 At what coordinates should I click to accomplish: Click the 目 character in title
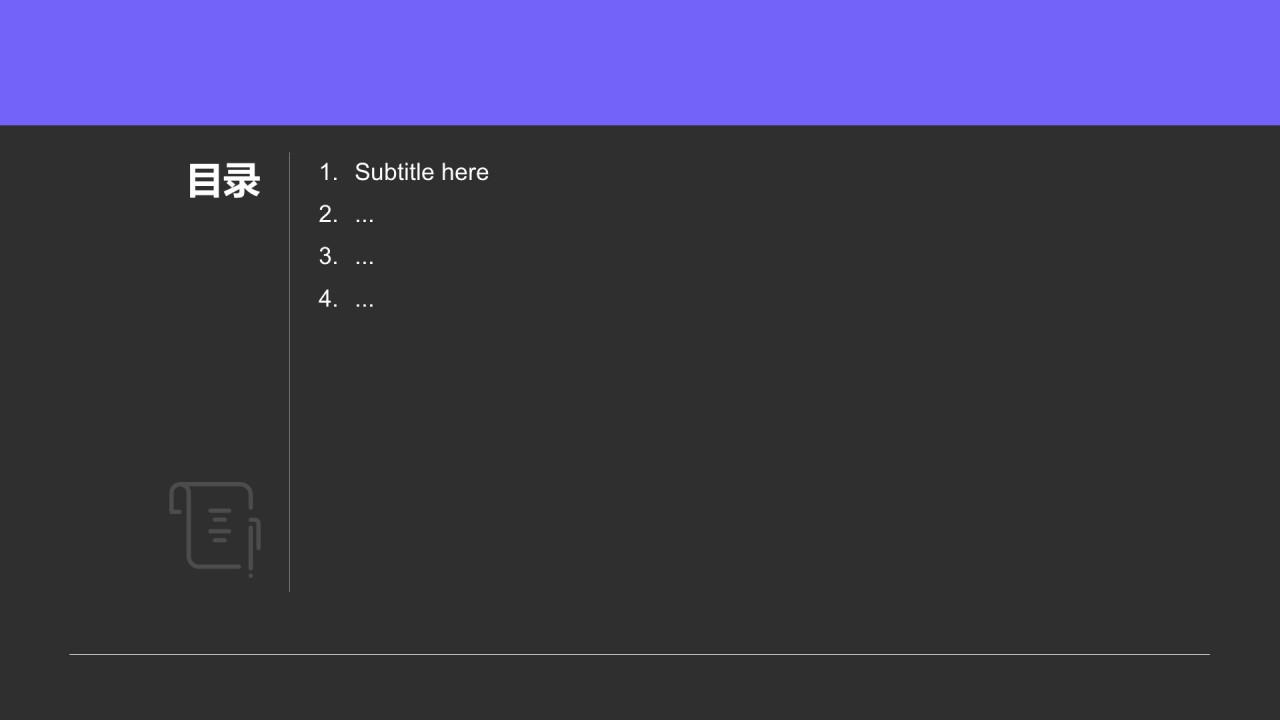205,181
